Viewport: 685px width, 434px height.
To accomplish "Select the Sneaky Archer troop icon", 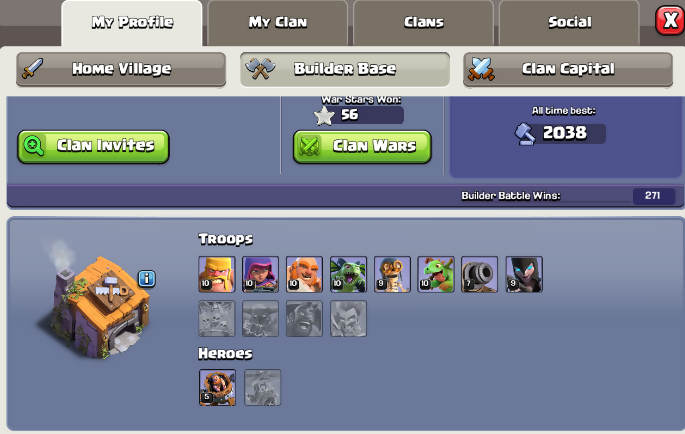I will [x=260, y=274].
